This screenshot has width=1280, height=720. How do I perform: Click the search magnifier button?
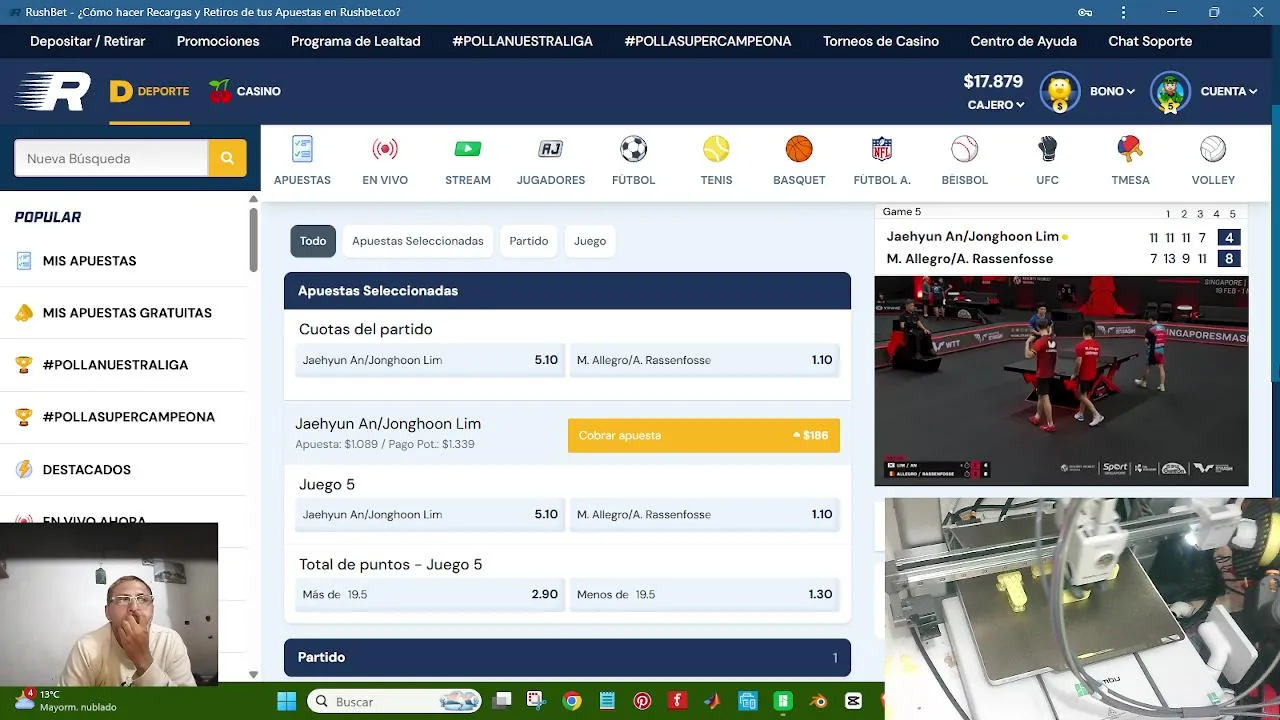click(227, 158)
